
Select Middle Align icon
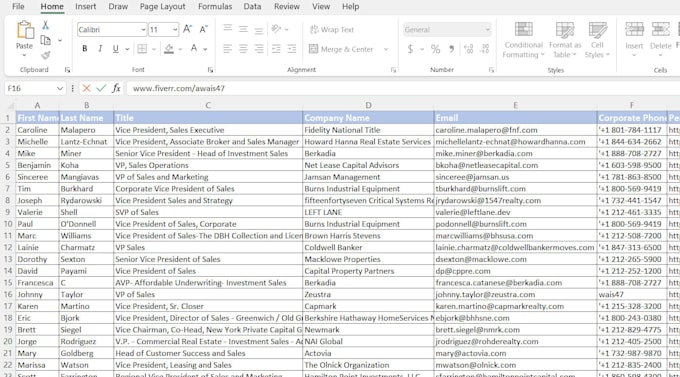click(243, 29)
